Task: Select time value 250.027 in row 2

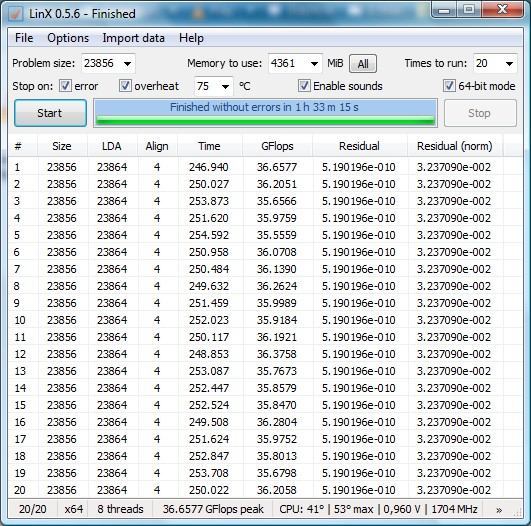Action: coord(209,184)
